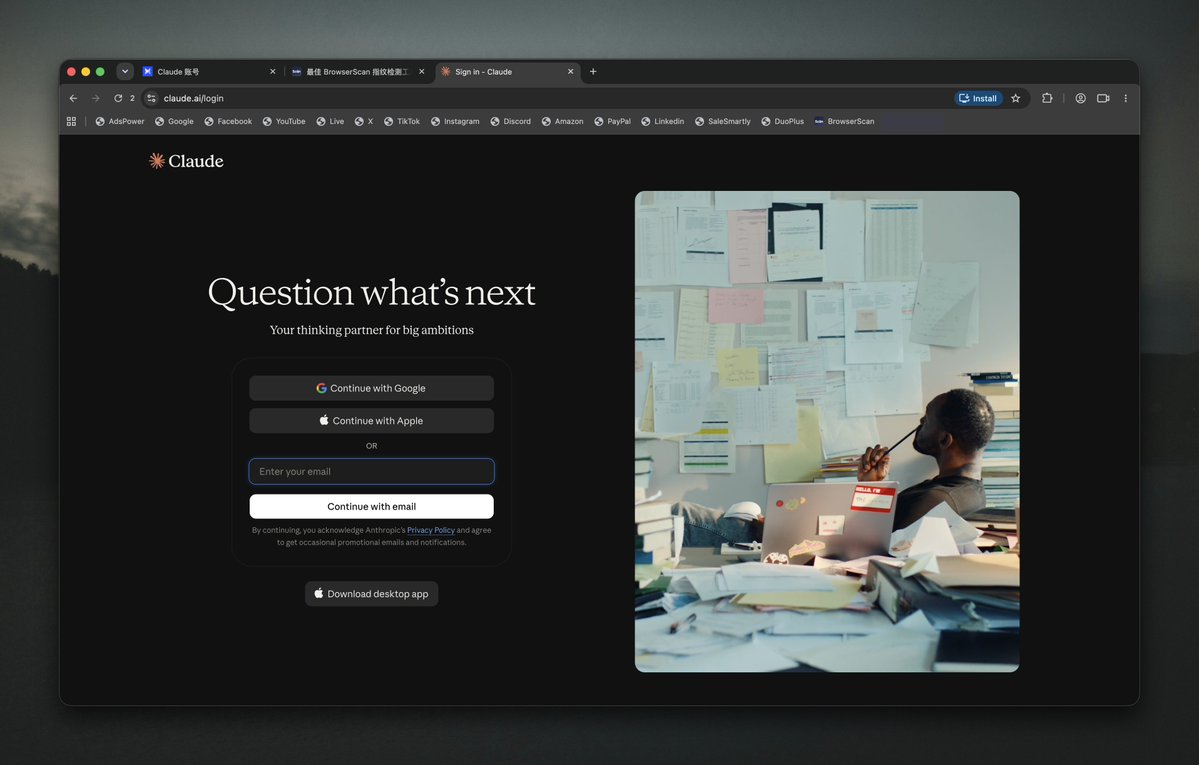Click the Claude logo in the page header
This screenshot has height=765, width=1199.
click(186, 161)
